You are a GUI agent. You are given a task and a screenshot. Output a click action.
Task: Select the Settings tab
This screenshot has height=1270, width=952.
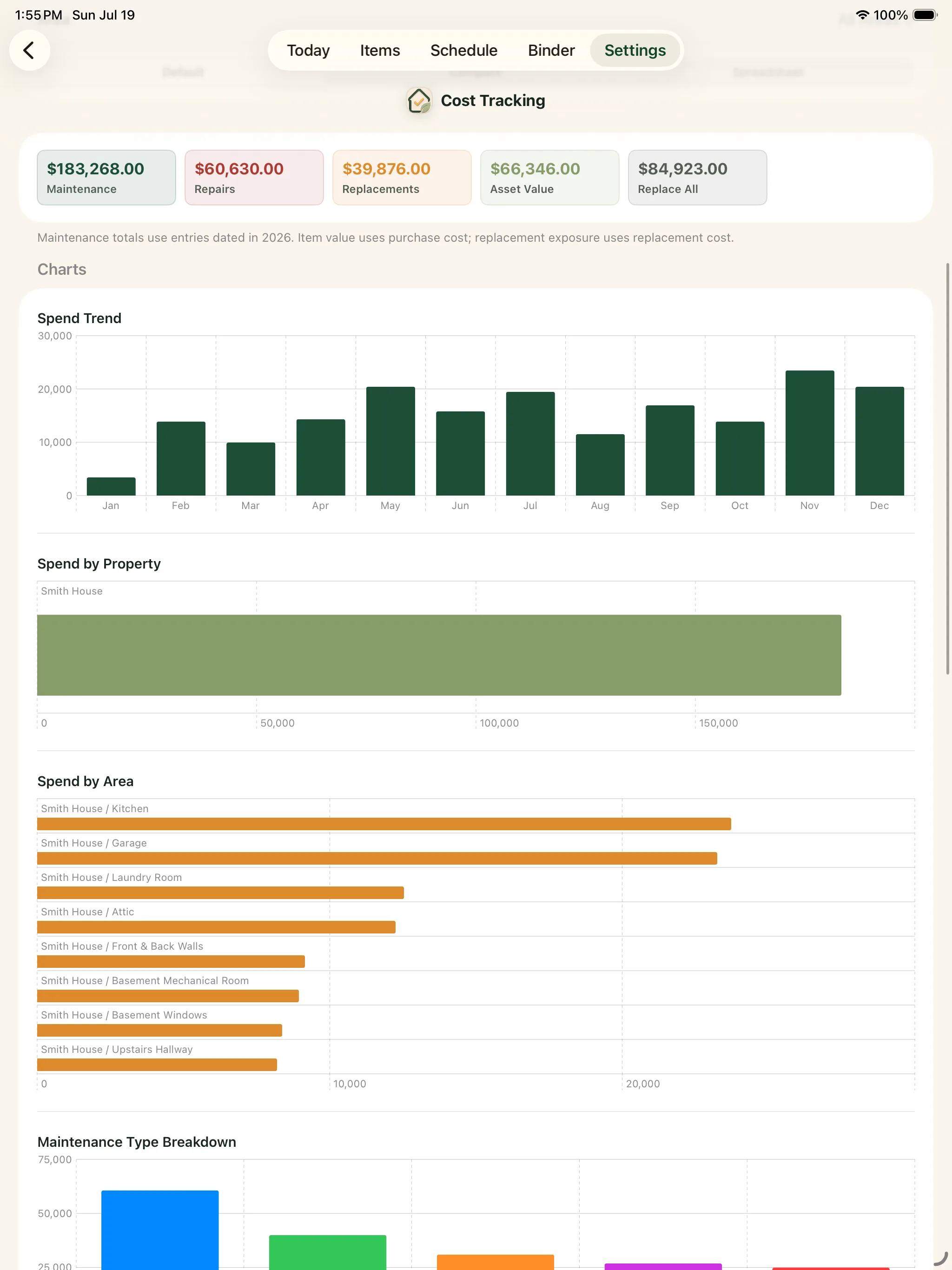tap(635, 51)
